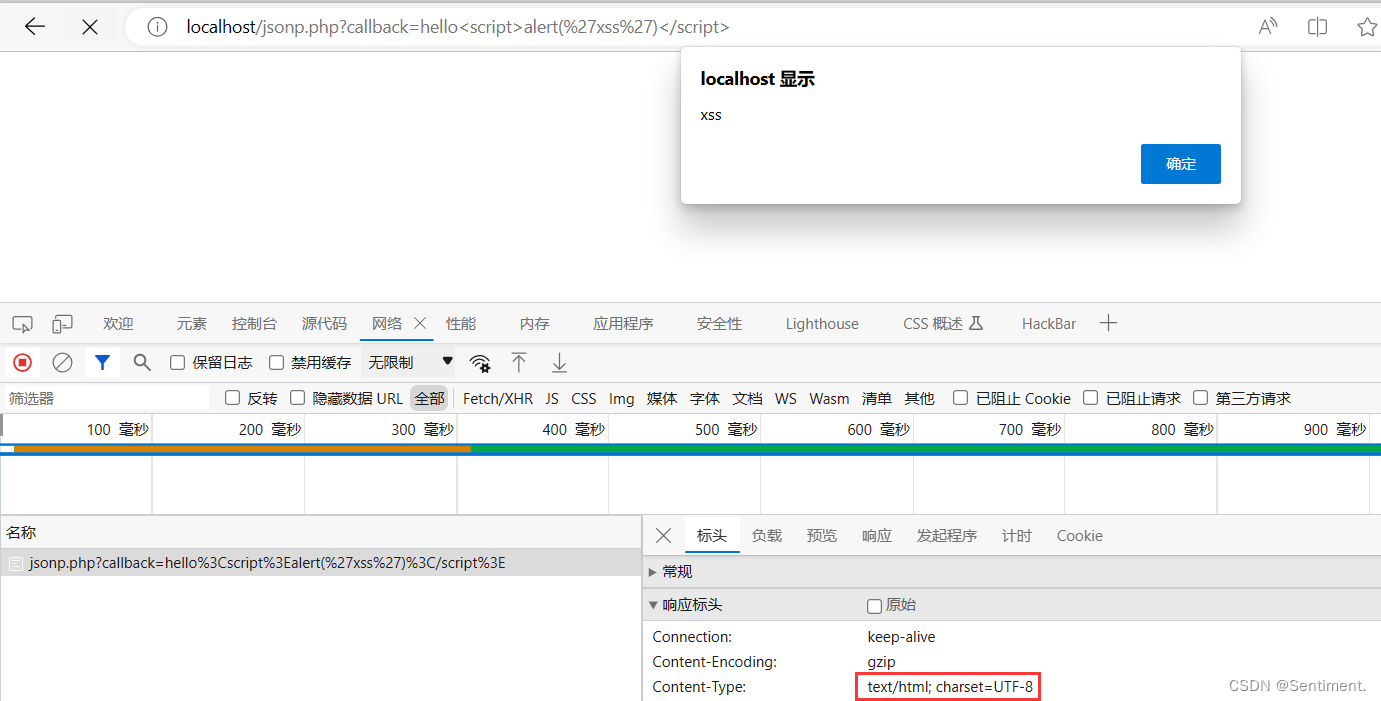
Task: Filter requests by WS type
Action: (x=786, y=398)
